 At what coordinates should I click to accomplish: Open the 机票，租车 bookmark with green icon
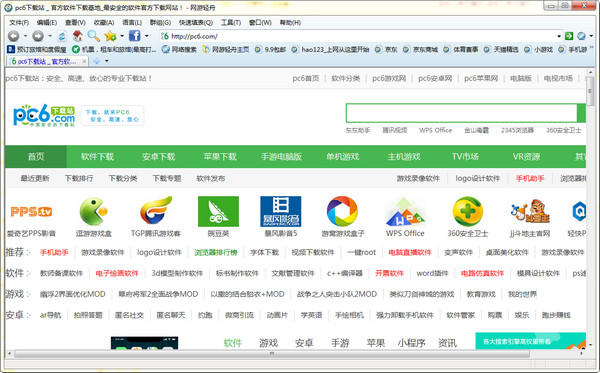tap(114, 49)
